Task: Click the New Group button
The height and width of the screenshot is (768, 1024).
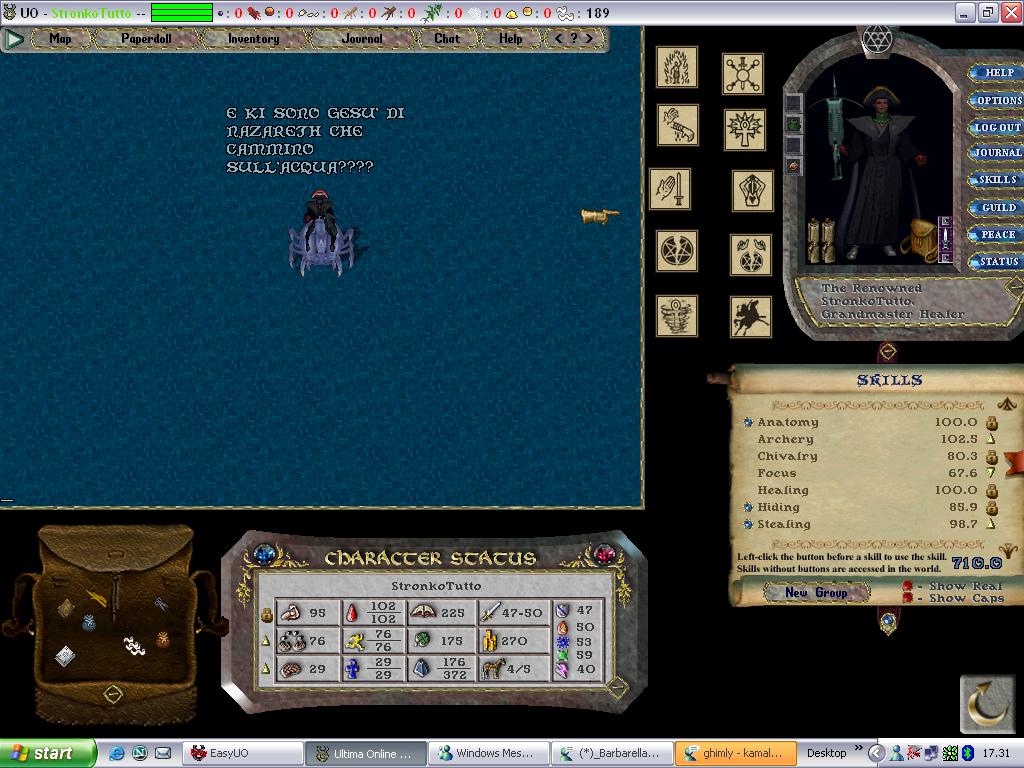Action: [x=816, y=593]
